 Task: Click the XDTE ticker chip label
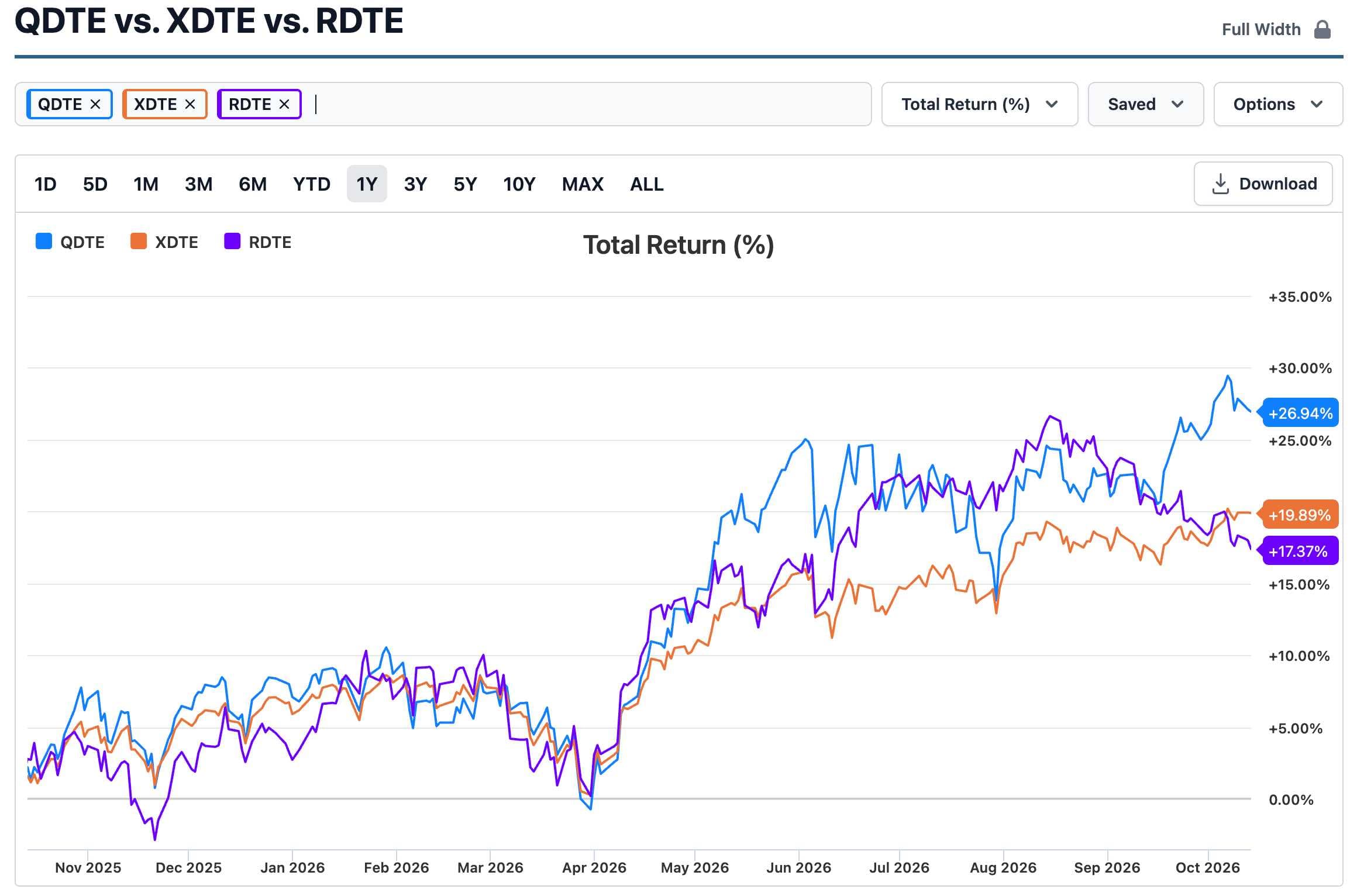pyautogui.click(x=155, y=104)
